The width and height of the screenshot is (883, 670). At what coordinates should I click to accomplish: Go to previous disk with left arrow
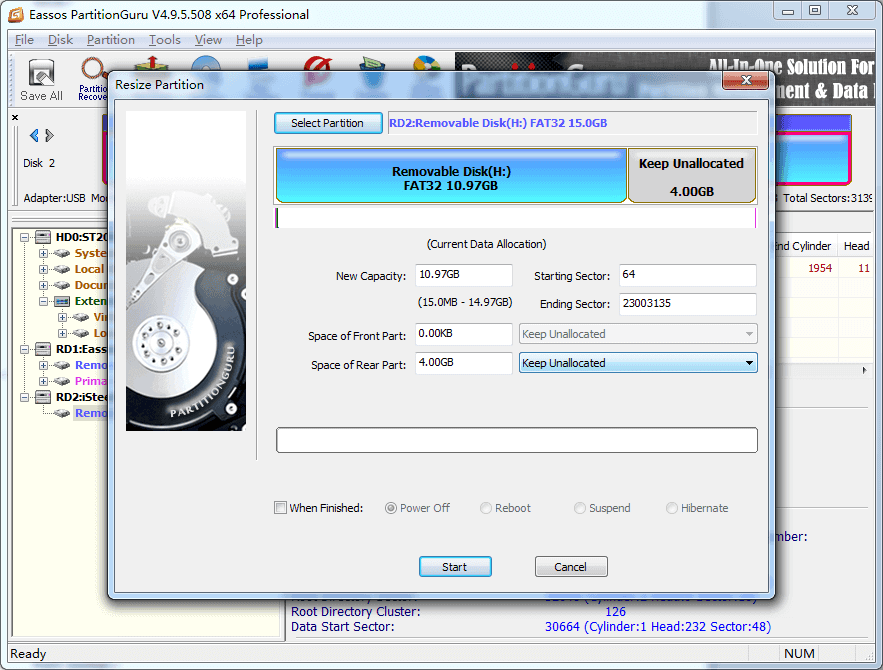(x=34, y=135)
